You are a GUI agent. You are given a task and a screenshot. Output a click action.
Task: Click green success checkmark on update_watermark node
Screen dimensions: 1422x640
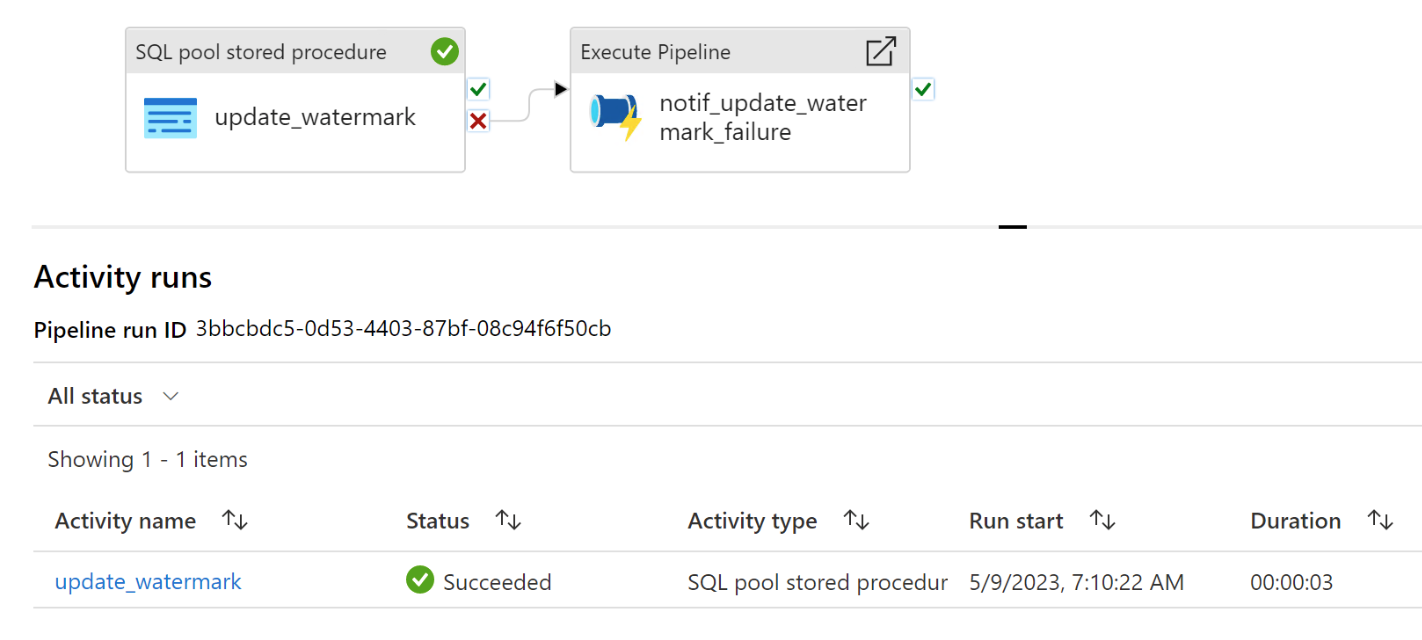[x=444, y=52]
